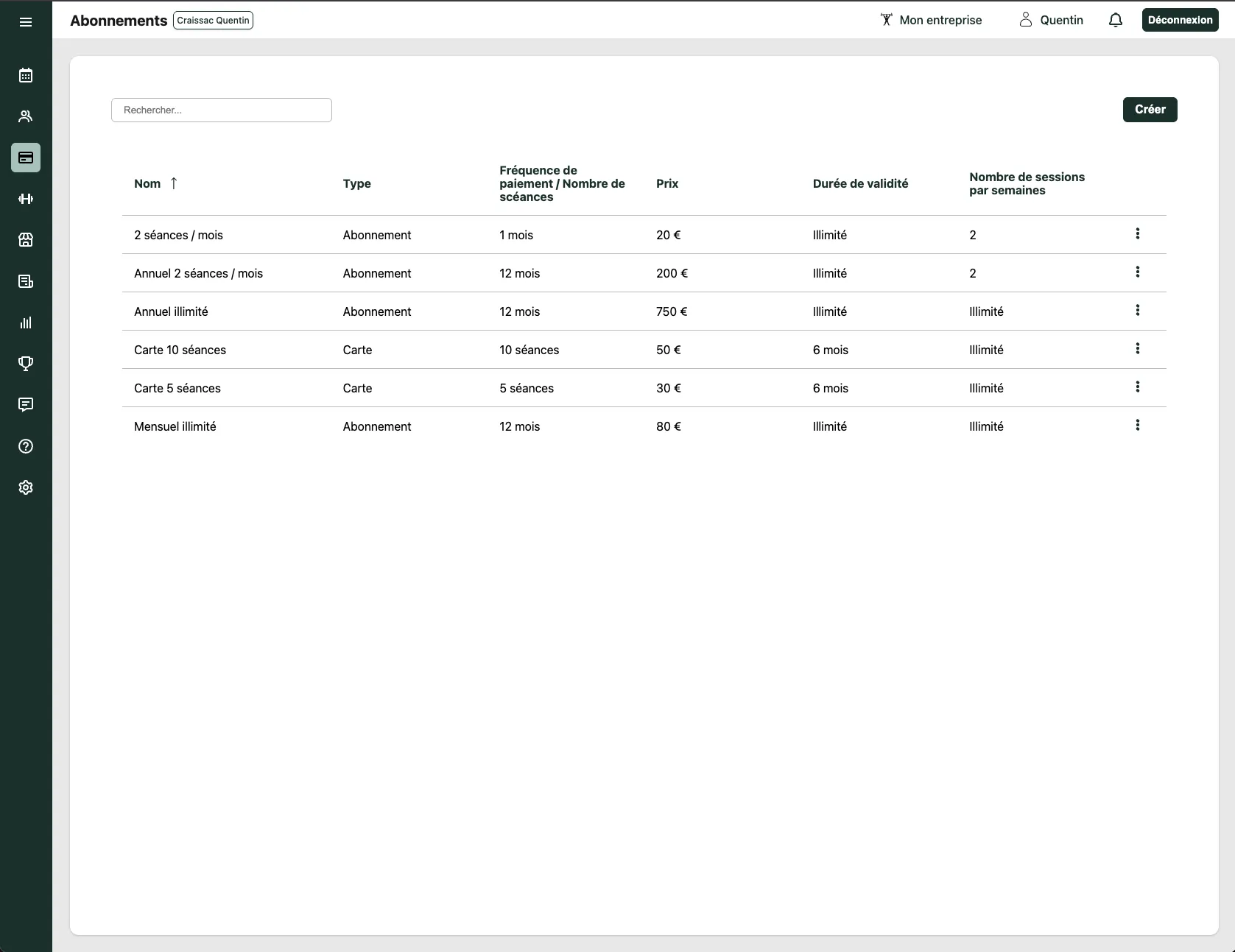Open the statistics bar chart icon

(26, 322)
